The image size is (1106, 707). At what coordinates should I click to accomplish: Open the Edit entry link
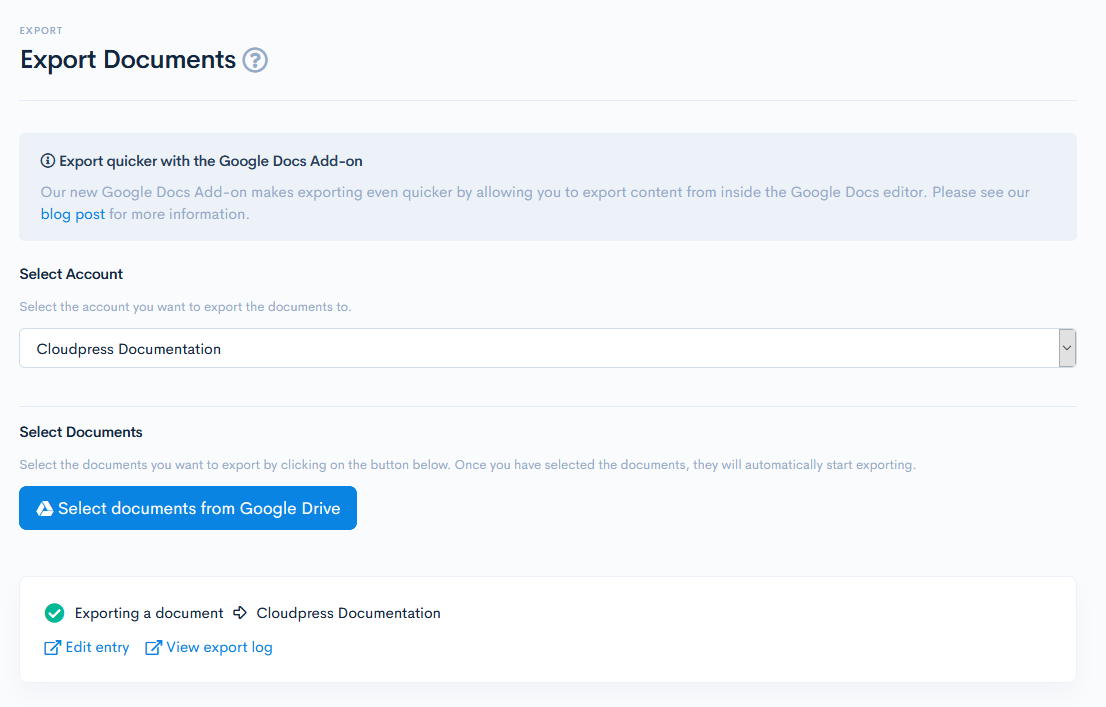(97, 647)
